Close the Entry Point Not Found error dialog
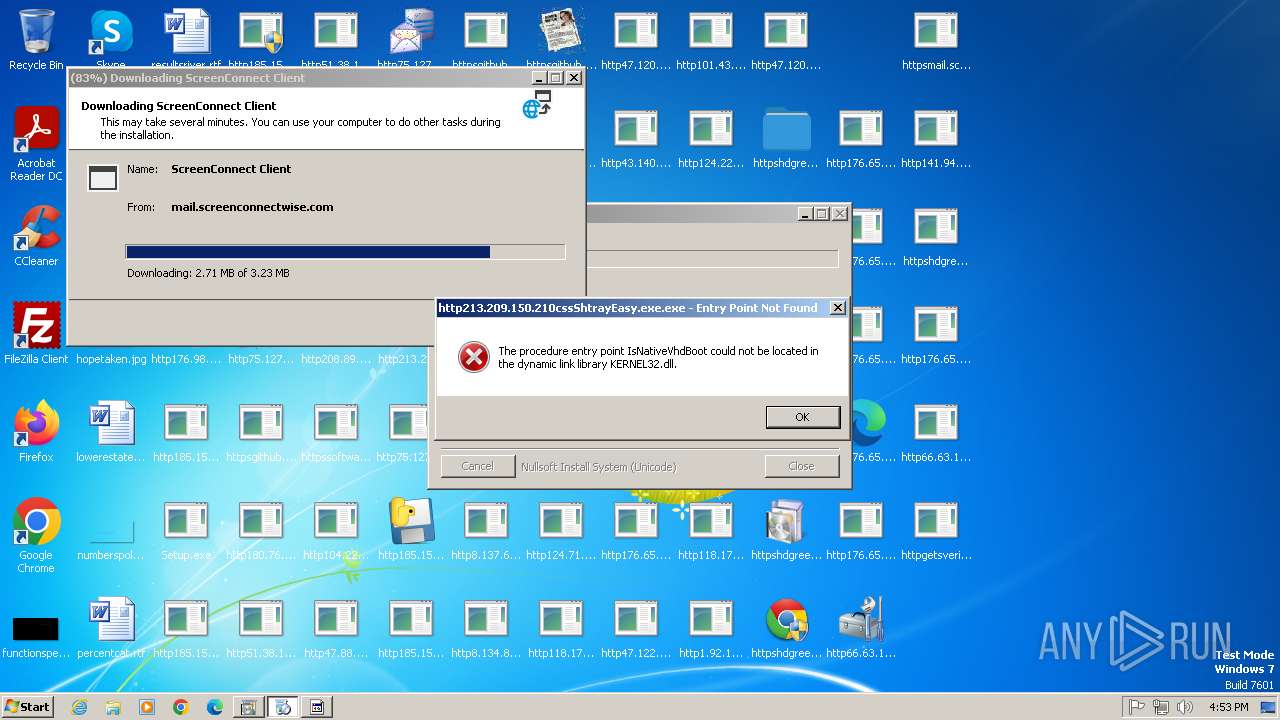This screenshot has width=1280, height=720. tap(838, 308)
